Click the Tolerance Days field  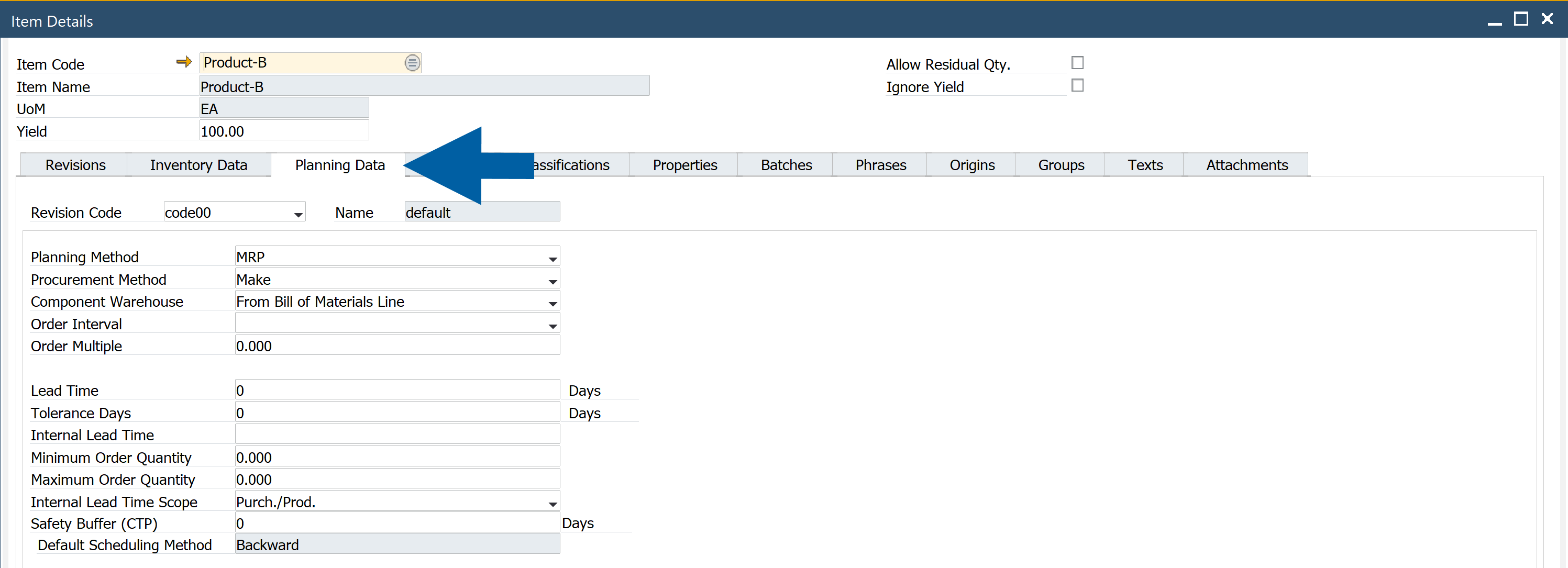[397, 413]
